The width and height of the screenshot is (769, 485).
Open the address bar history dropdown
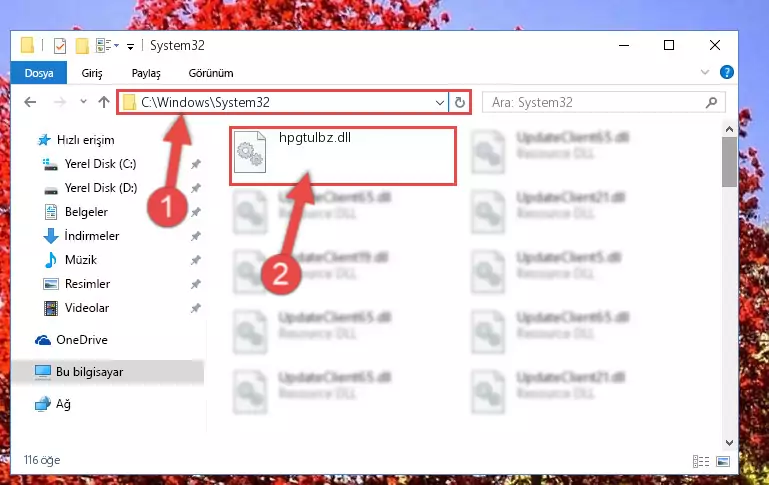439,102
